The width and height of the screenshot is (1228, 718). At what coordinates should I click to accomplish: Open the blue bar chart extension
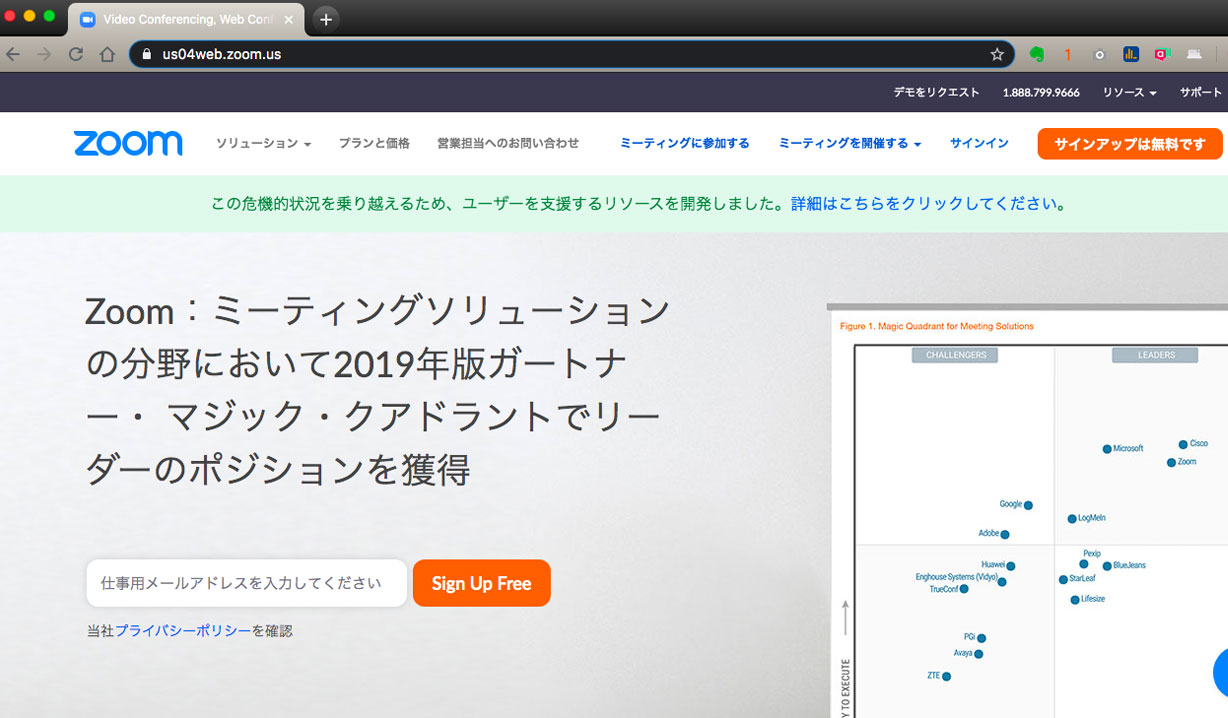pos(1131,54)
